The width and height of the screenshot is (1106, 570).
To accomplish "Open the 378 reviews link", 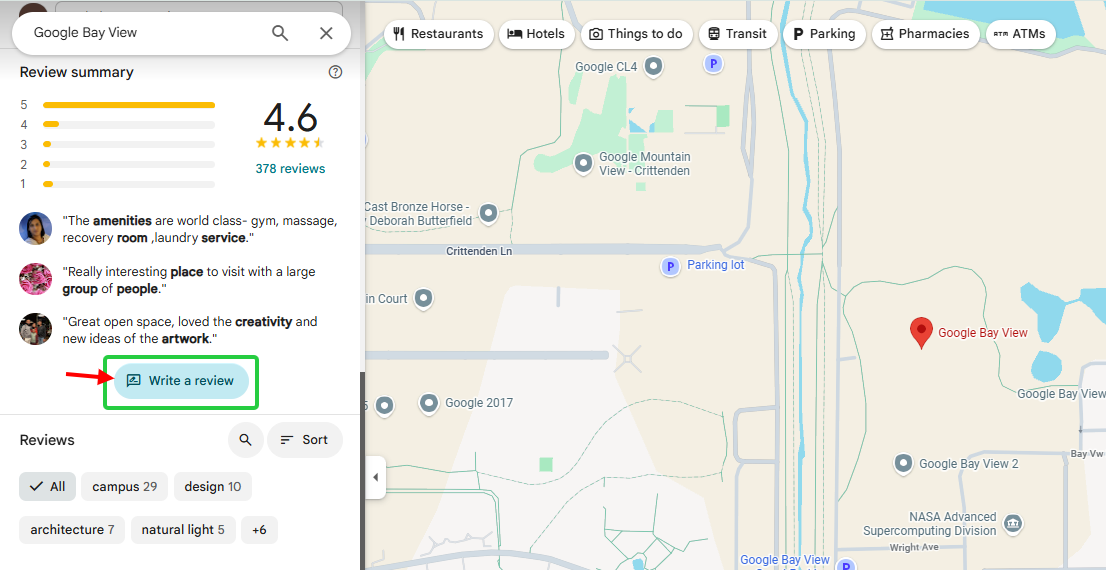I will (x=290, y=169).
